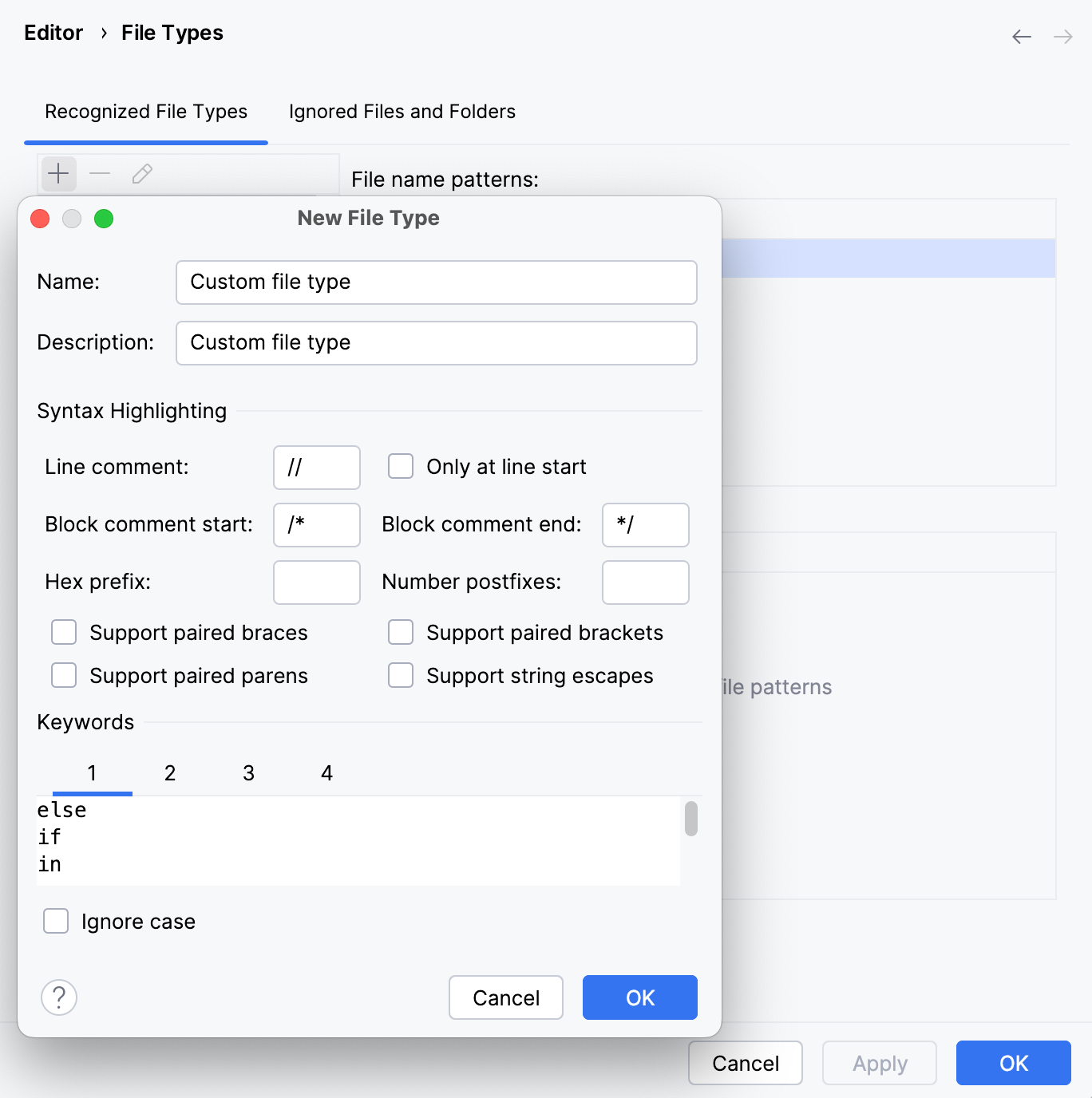
Task: Toggle Ignore case for keywords
Action: tap(55, 921)
